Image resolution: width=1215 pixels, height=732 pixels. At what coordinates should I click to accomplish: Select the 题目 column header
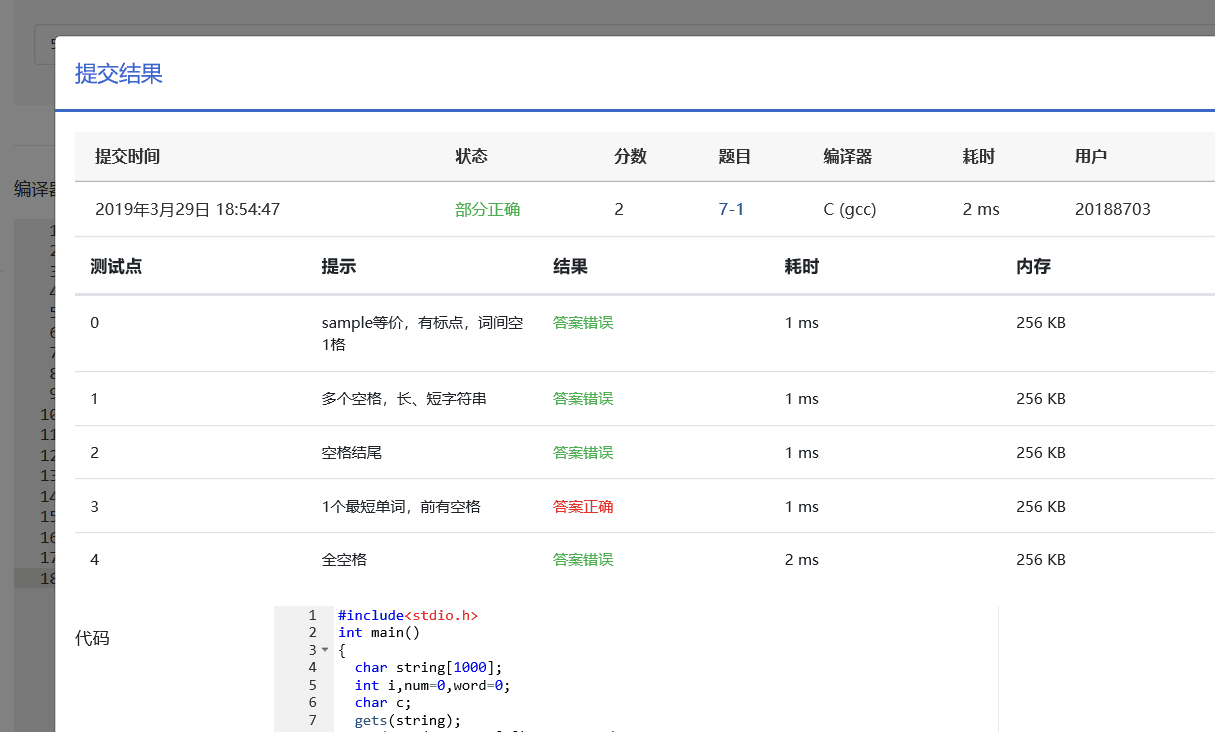pyautogui.click(x=735, y=157)
